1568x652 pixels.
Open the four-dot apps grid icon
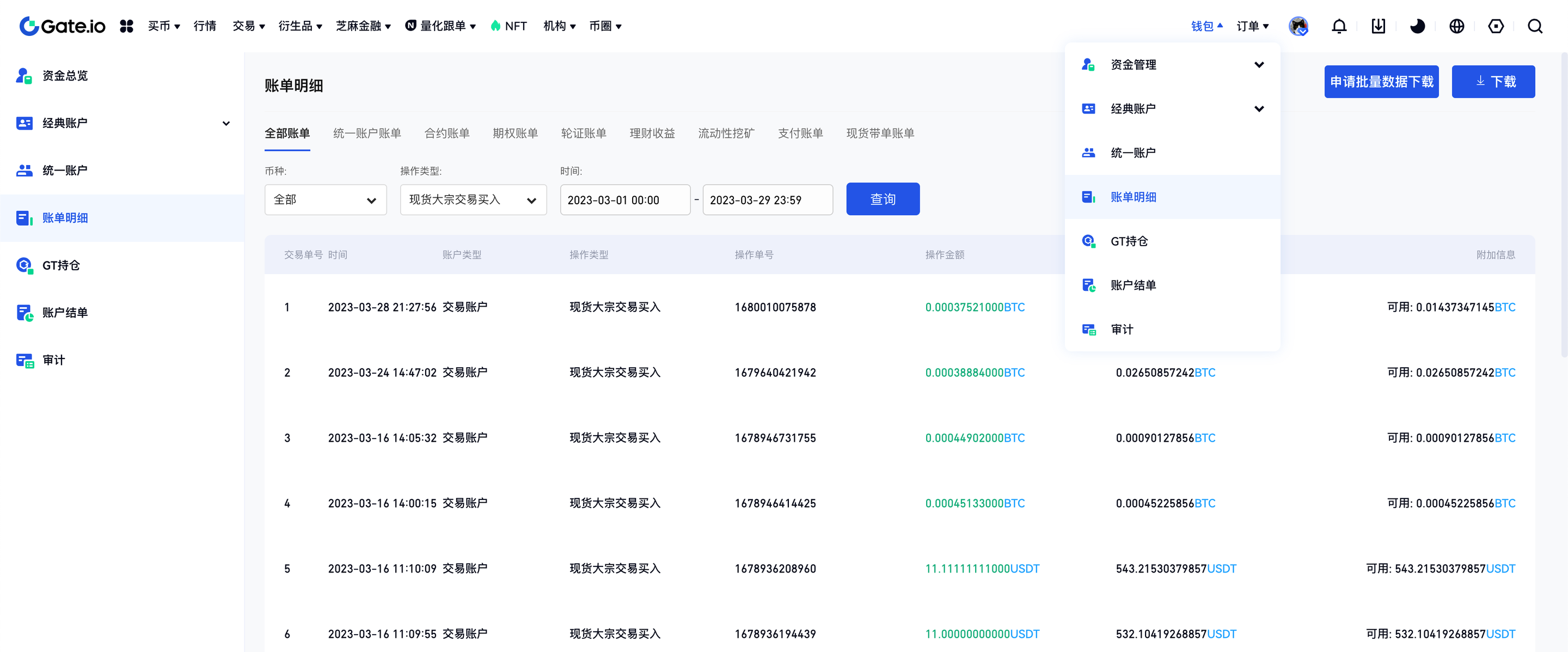point(127,26)
